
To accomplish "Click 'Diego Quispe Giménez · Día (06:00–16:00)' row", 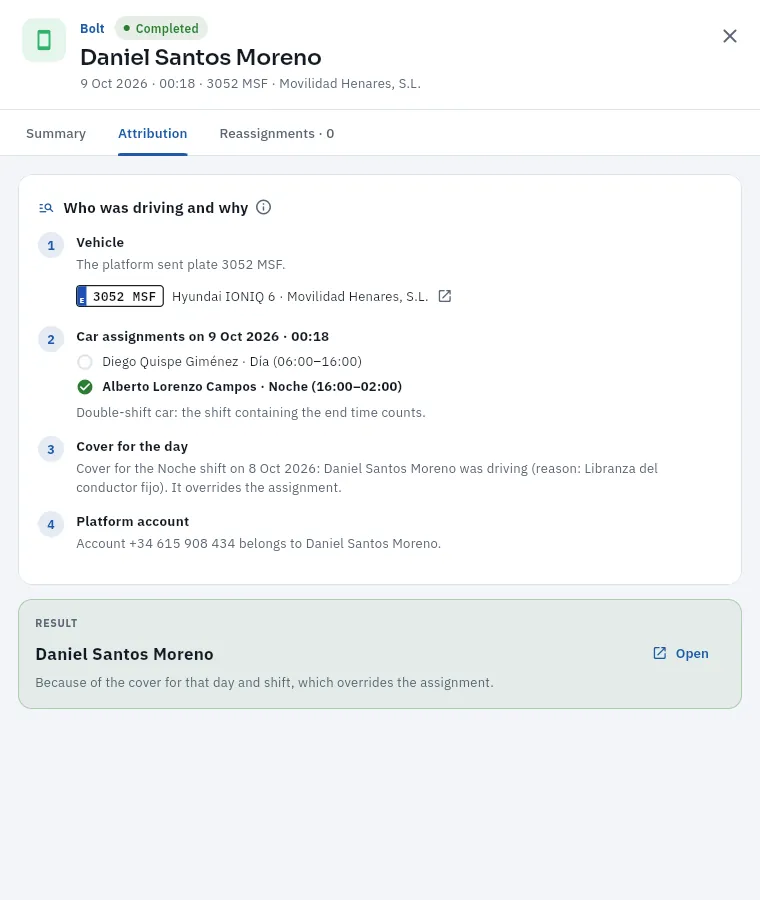I will coord(219,362).
